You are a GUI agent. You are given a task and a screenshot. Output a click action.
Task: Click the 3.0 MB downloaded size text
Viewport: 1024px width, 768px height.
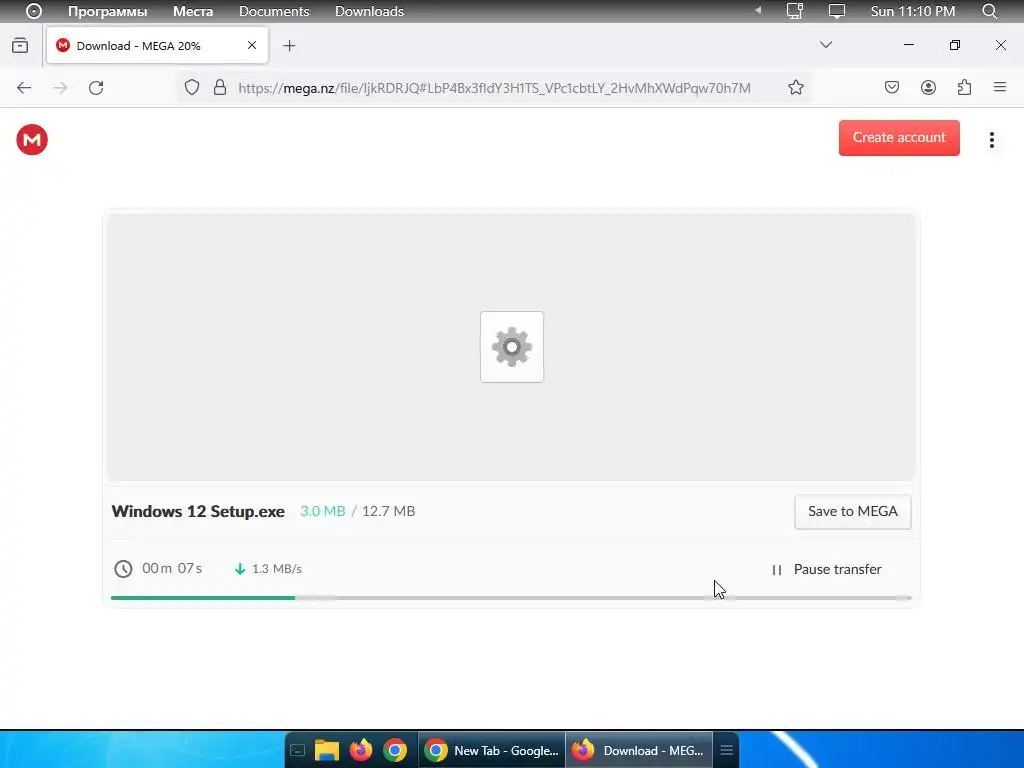tap(323, 511)
